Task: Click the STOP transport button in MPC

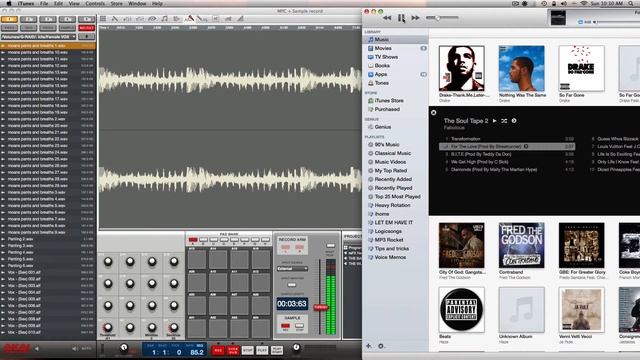Action: [247, 350]
